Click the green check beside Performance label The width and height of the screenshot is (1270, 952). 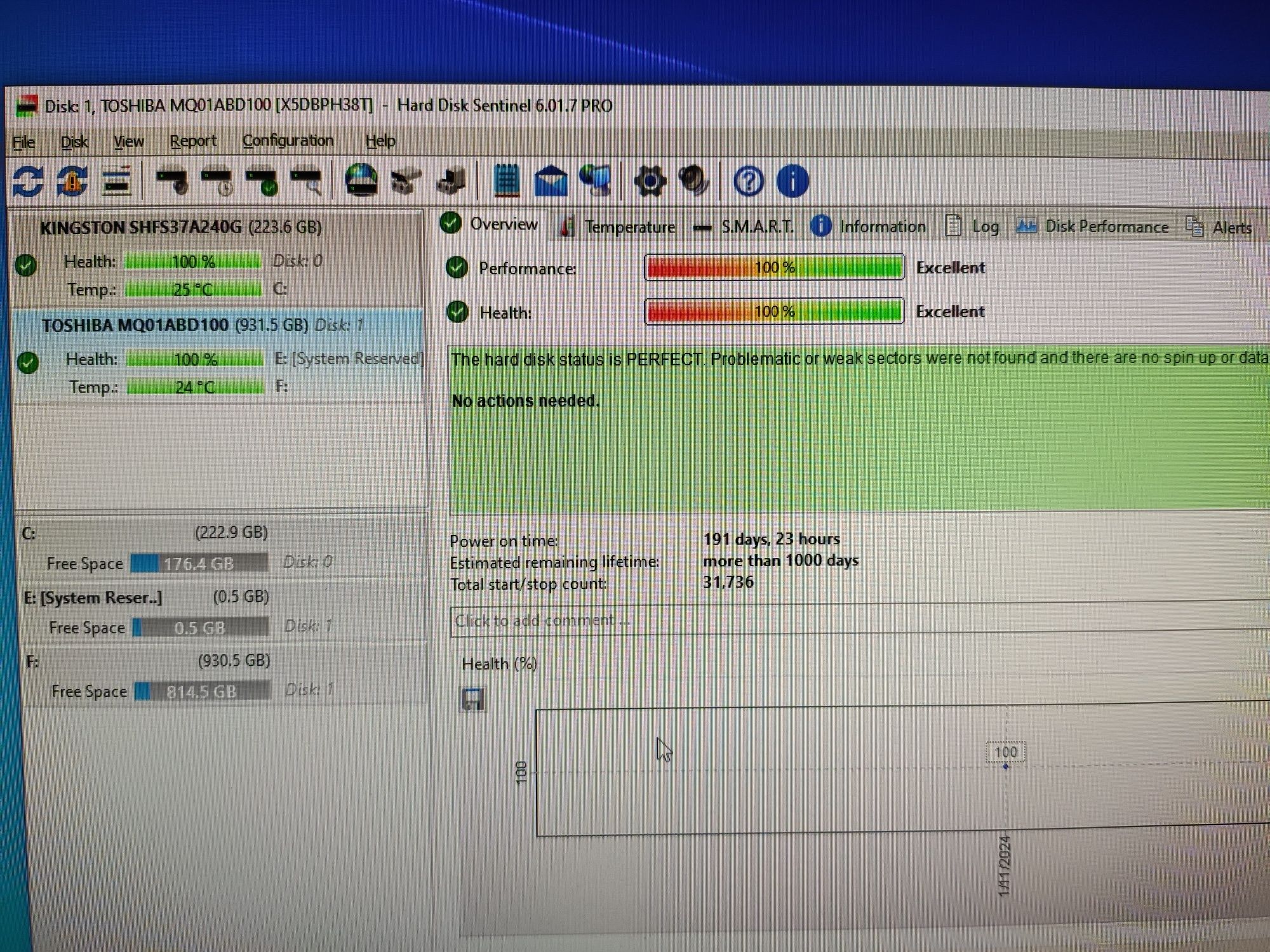[457, 268]
